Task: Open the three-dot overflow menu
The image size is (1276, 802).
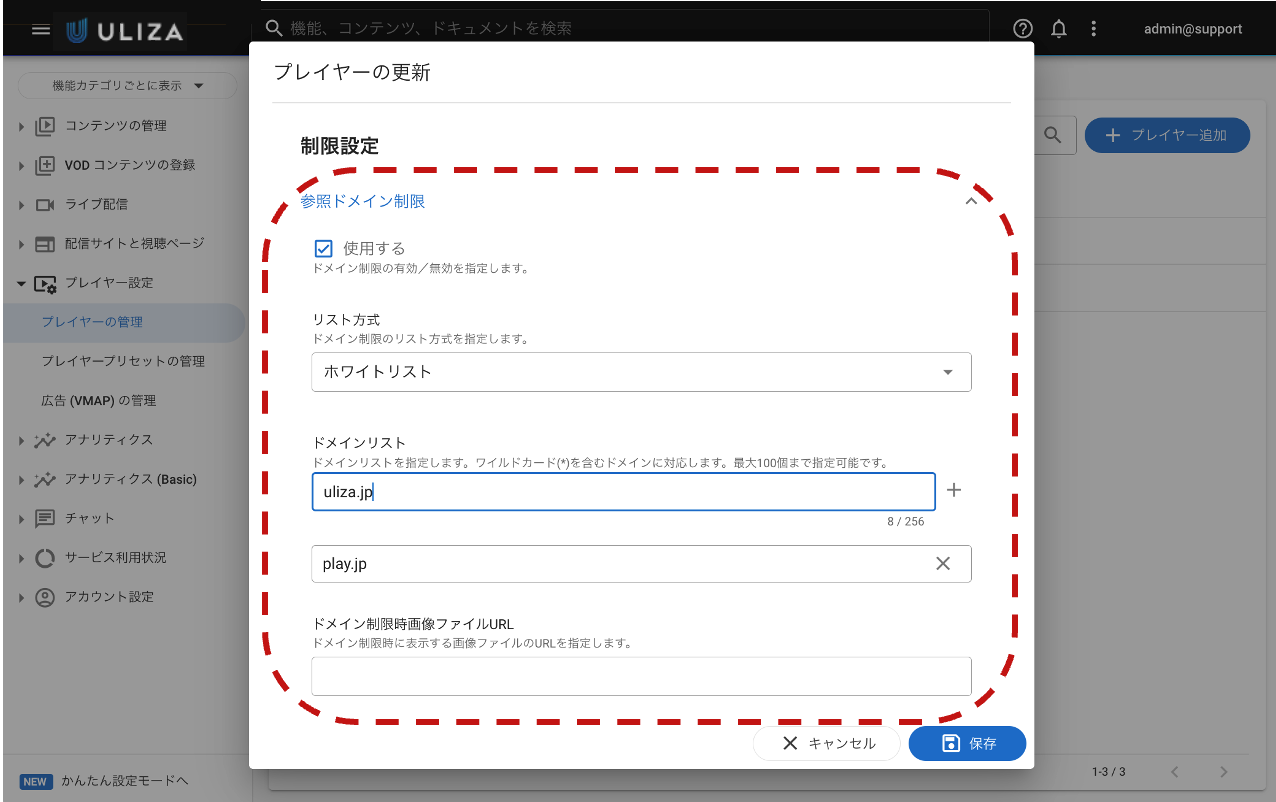Action: point(1093,28)
